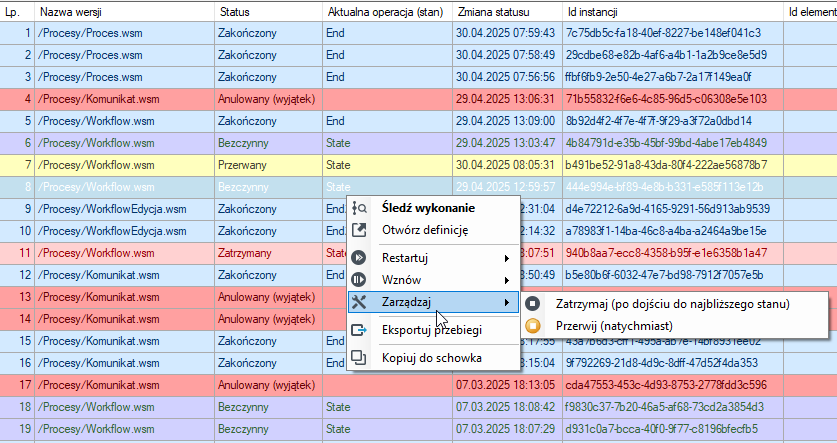Viewport: 837px width, 443px height.
Task: Open the Wznów menu entry
Action: pyautogui.click(x=433, y=280)
